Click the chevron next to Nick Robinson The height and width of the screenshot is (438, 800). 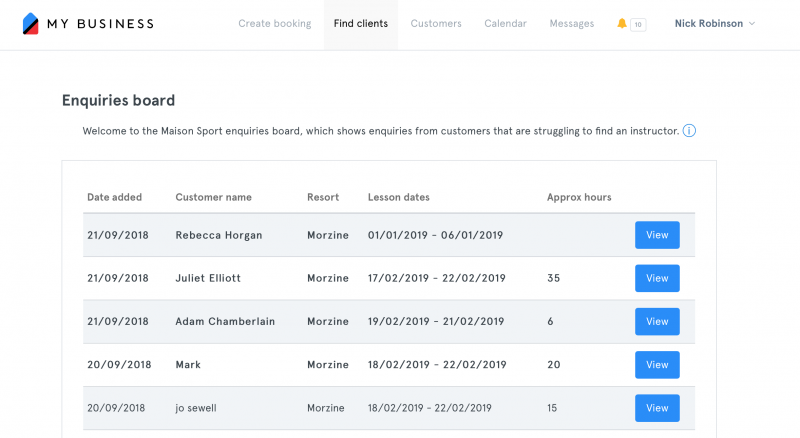coord(752,23)
